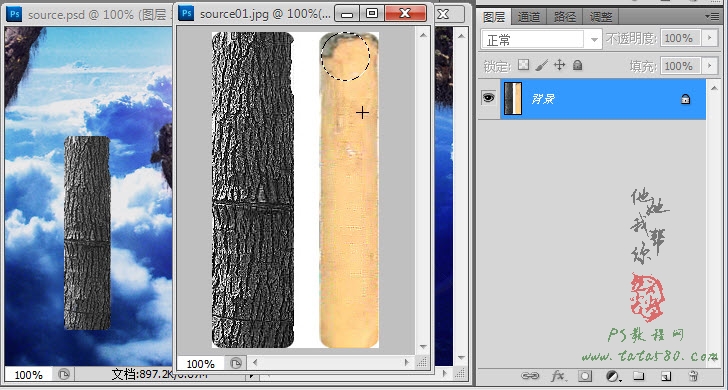Add a layer mask
The image size is (728, 390).
[x=585, y=376]
